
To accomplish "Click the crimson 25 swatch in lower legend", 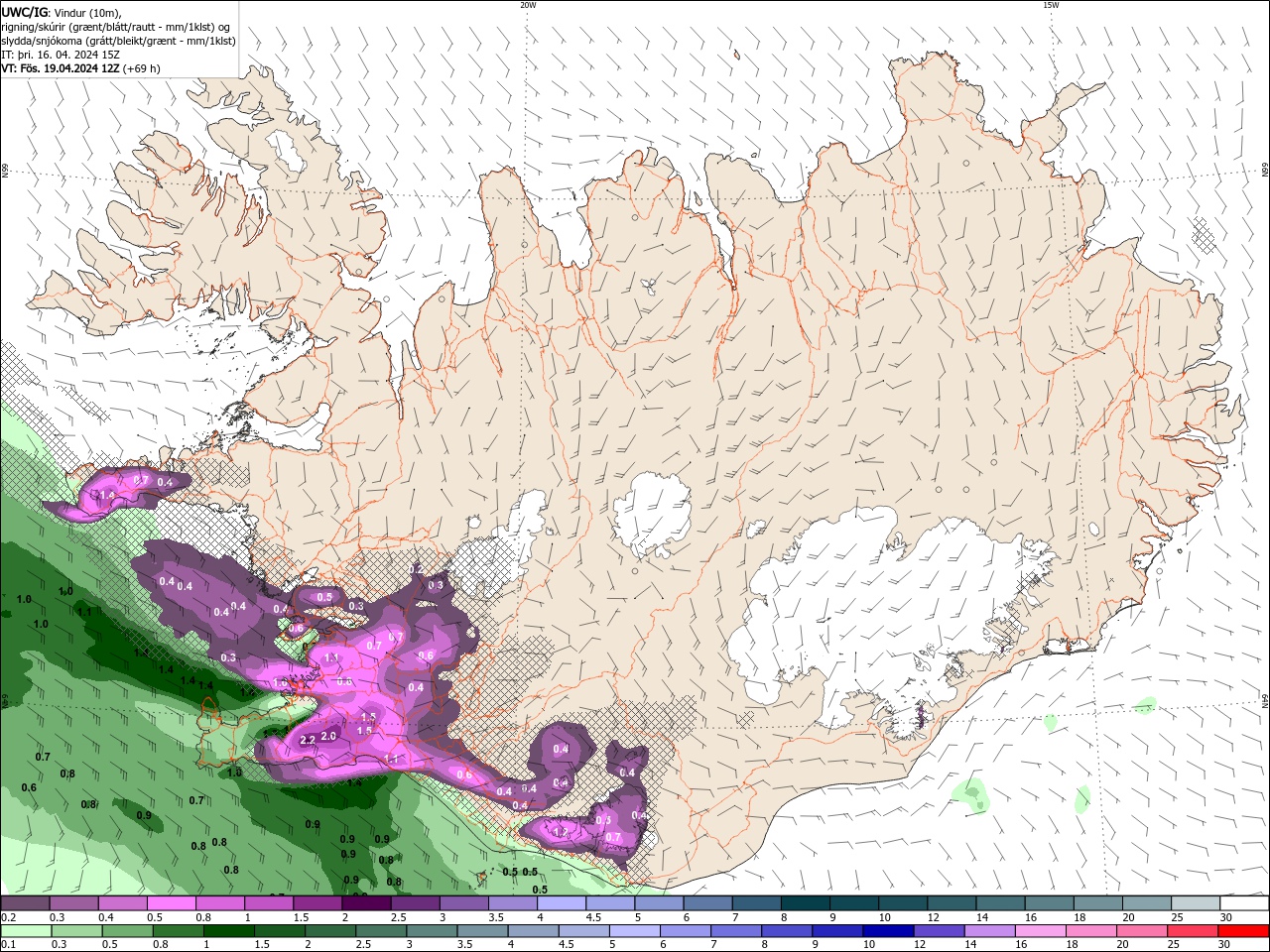I will (x=1193, y=931).
